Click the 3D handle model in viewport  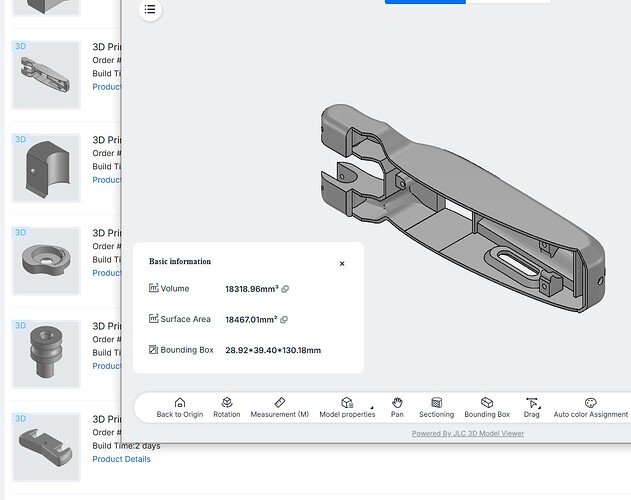coord(463,207)
